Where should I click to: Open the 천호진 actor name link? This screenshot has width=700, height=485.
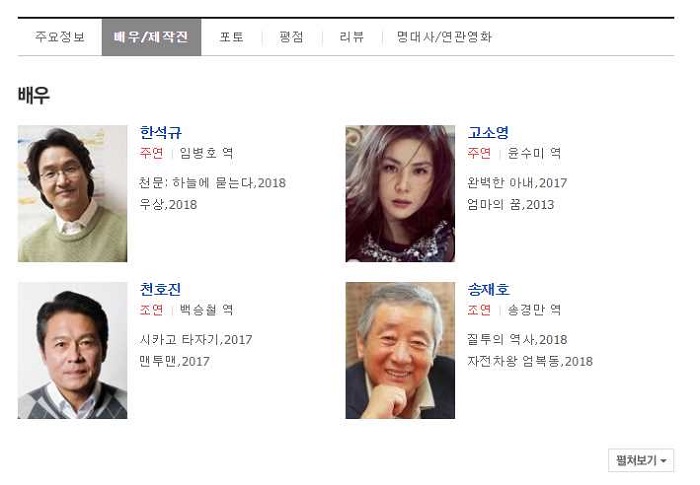coord(160,289)
